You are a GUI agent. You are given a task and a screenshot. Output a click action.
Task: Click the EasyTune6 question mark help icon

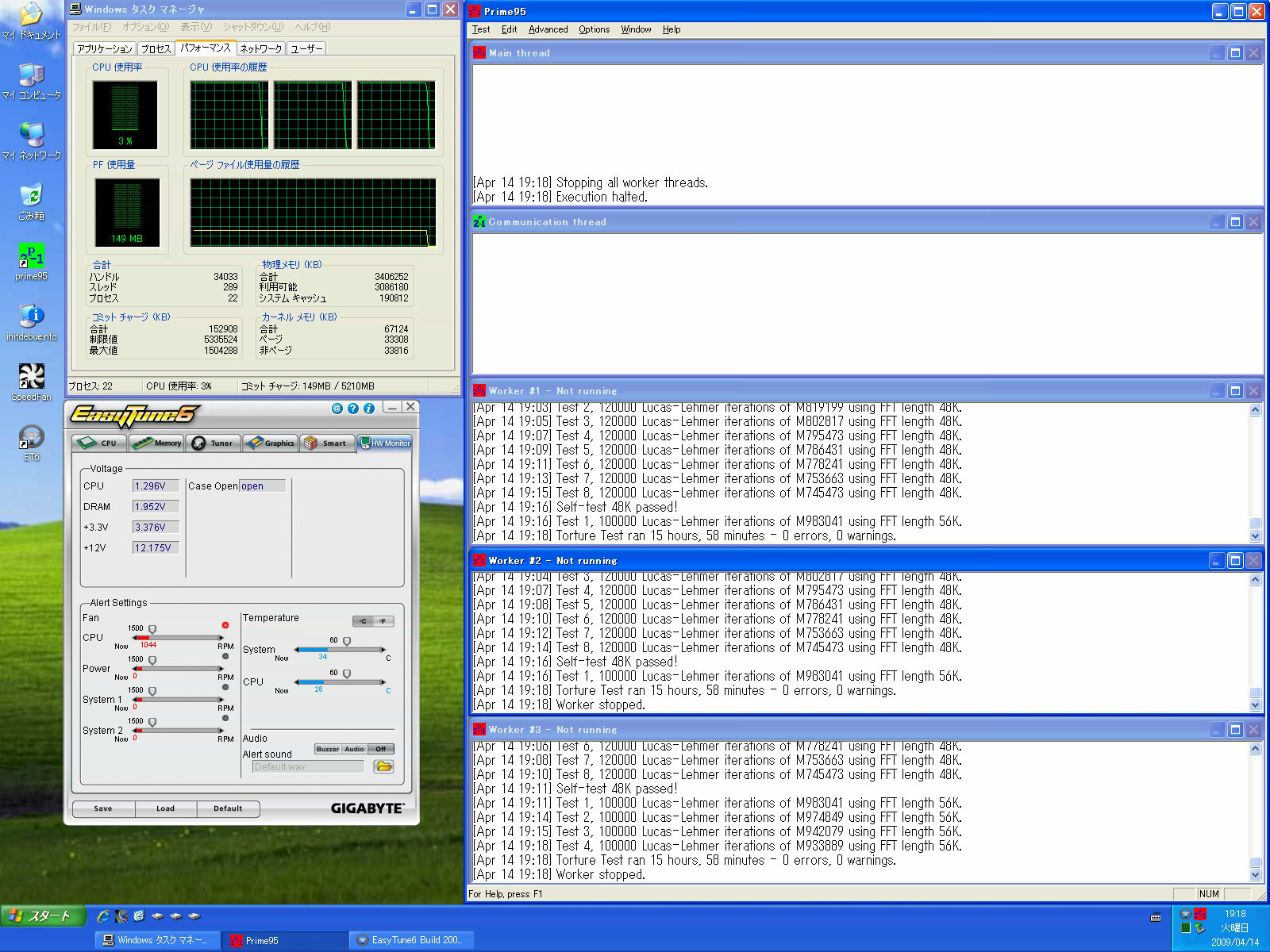[353, 408]
